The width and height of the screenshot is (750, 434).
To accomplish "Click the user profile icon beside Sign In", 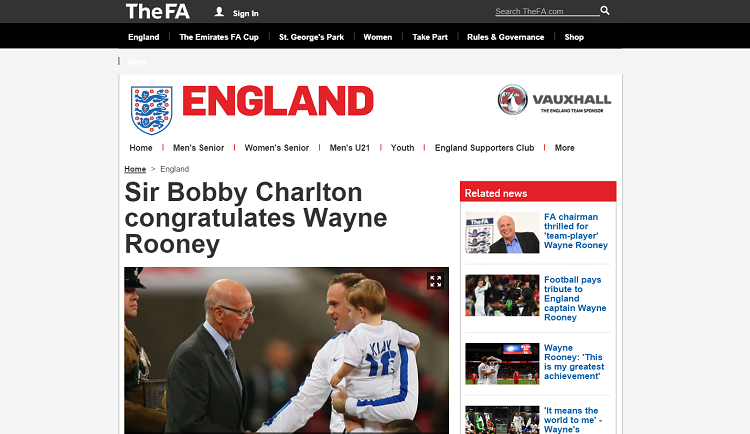I will pos(219,12).
